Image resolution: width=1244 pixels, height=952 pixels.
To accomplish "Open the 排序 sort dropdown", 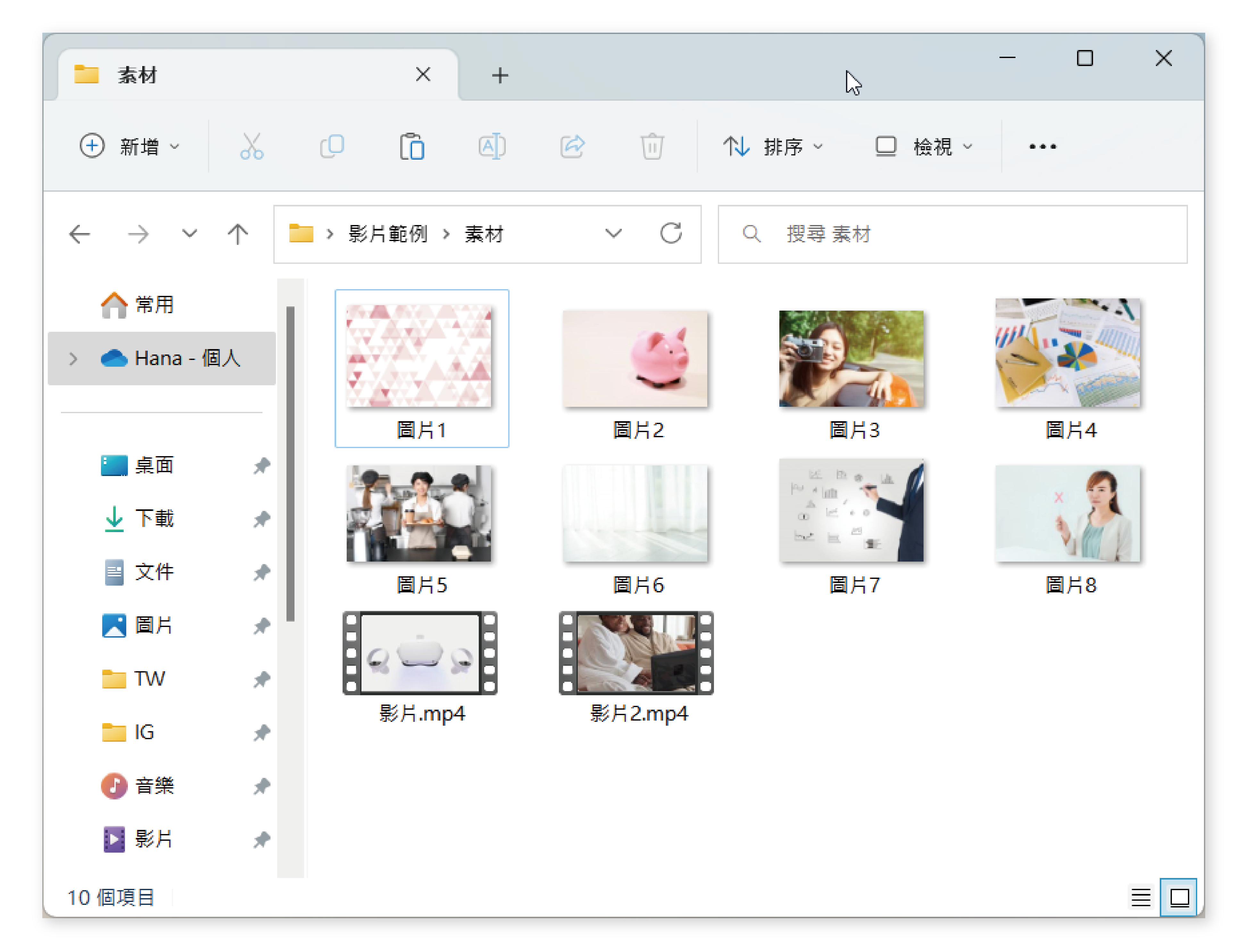I will pos(773,146).
